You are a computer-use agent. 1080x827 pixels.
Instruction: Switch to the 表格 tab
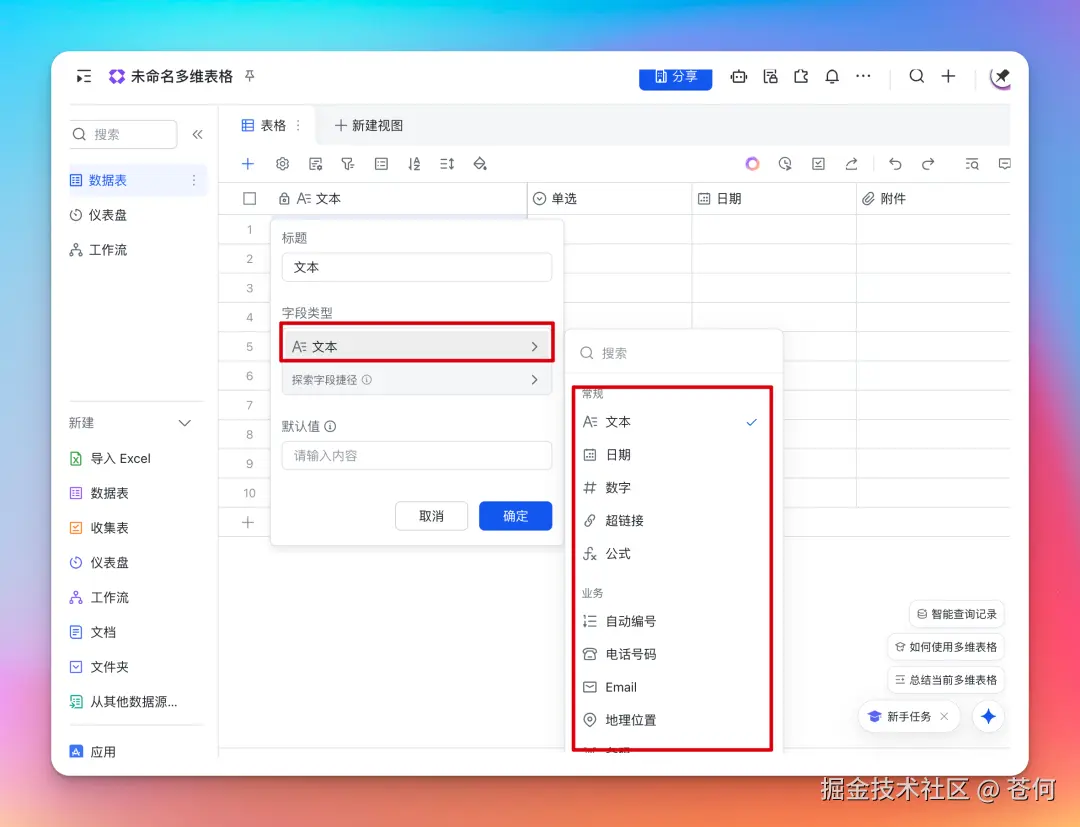[266, 124]
